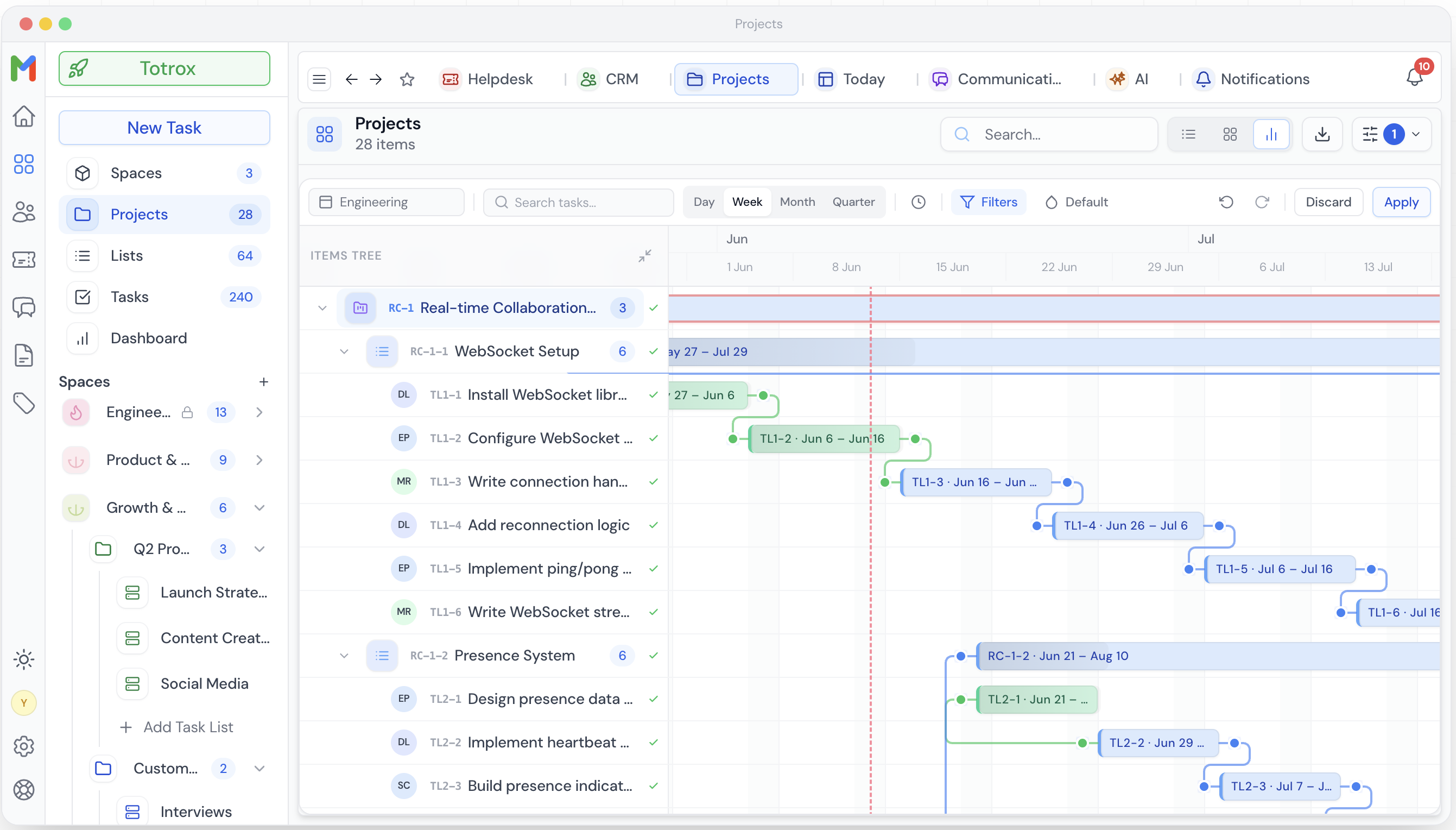
Task: Open the Default color scheme option
Action: tap(1077, 203)
